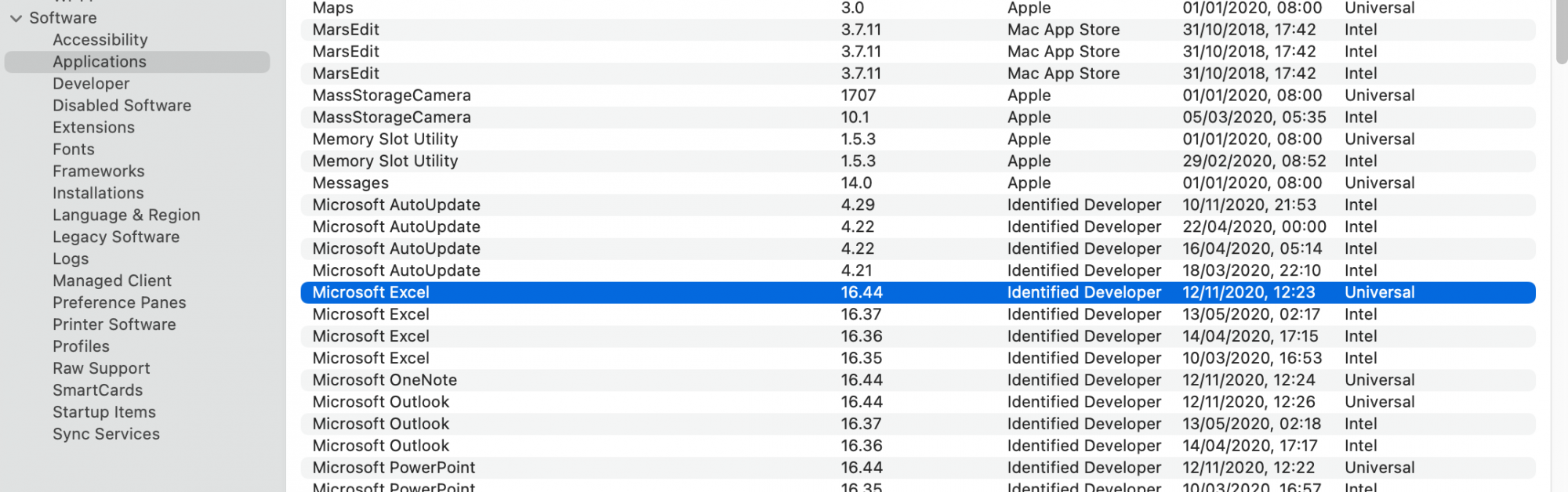This screenshot has height=492, width=1568.
Task: Select Startup Items in sidebar
Action: click(x=104, y=413)
